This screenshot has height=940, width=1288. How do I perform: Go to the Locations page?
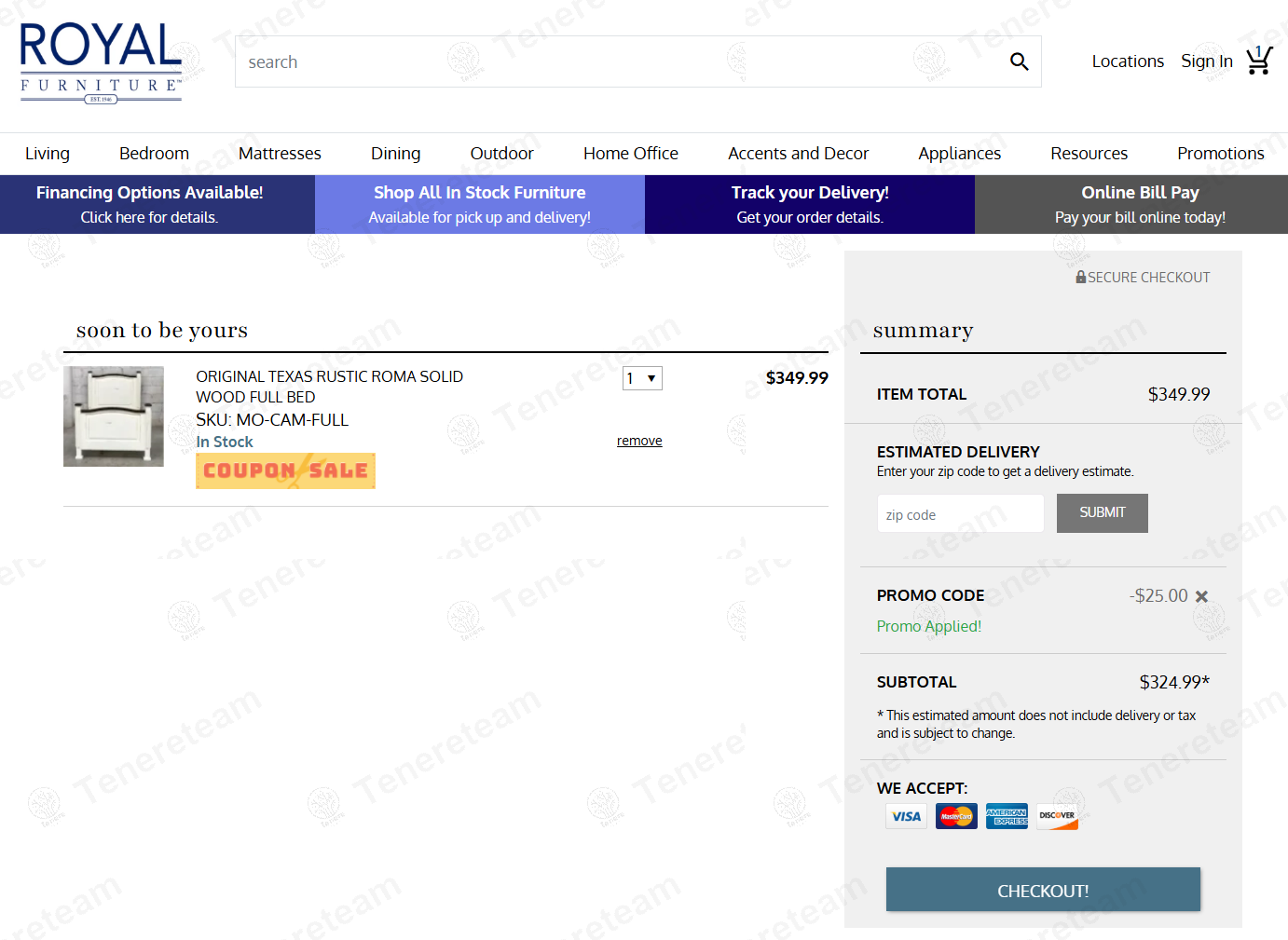pyautogui.click(x=1128, y=61)
